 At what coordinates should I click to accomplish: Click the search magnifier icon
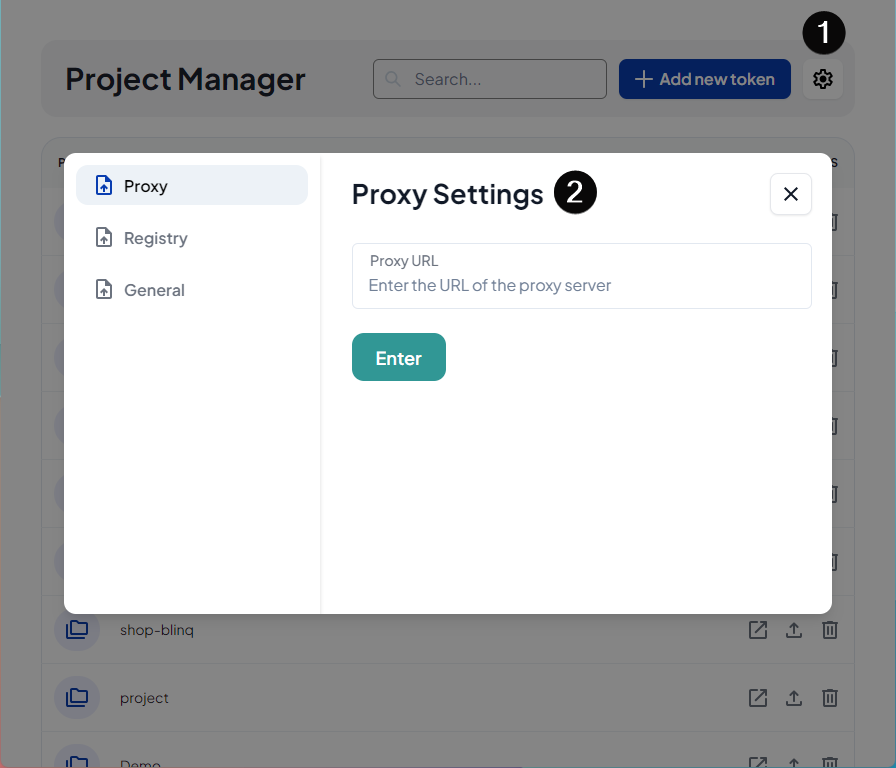[x=394, y=78]
